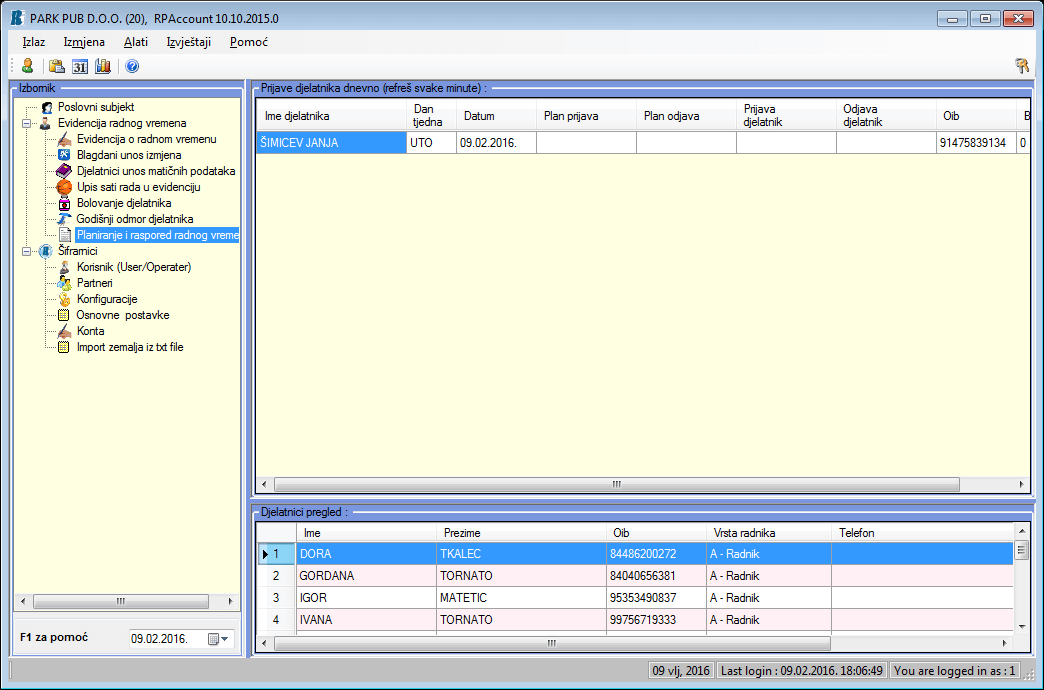Select the Bolovanje djelatnika icon
1044x690 pixels.
click(x=64, y=203)
